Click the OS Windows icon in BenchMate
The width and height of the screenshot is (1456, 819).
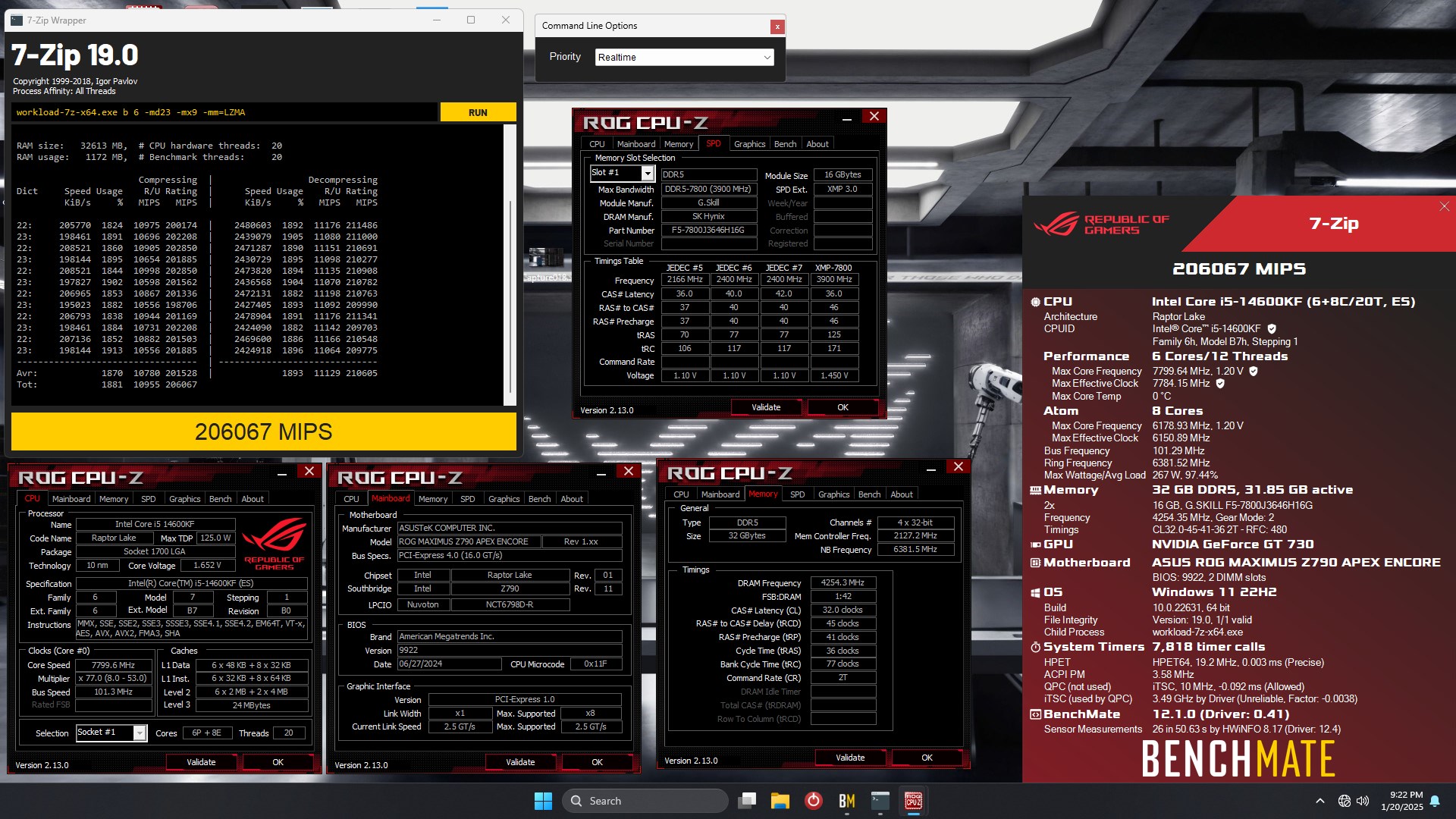tap(1035, 592)
